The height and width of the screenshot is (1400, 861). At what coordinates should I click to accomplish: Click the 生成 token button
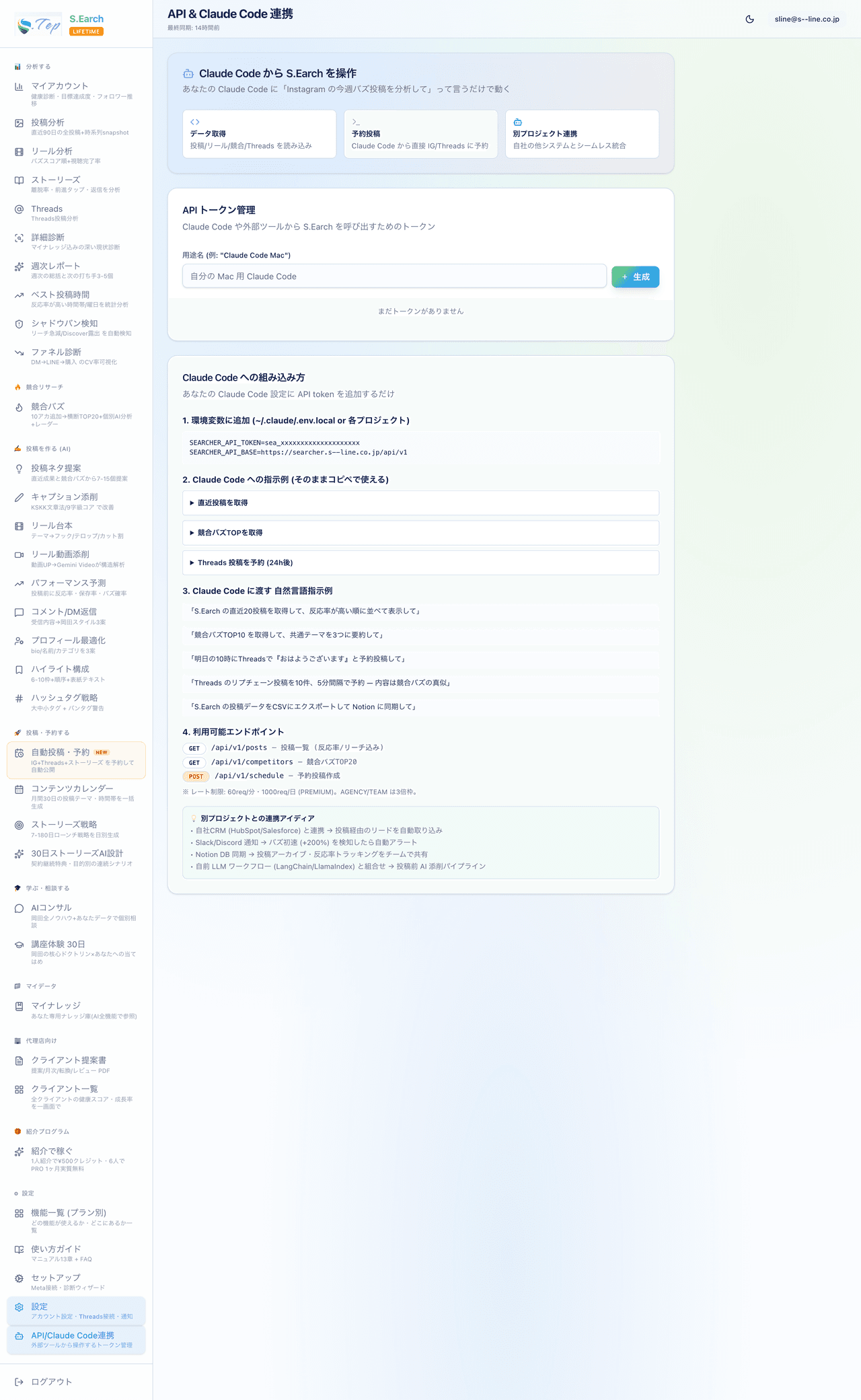pos(635,277)
